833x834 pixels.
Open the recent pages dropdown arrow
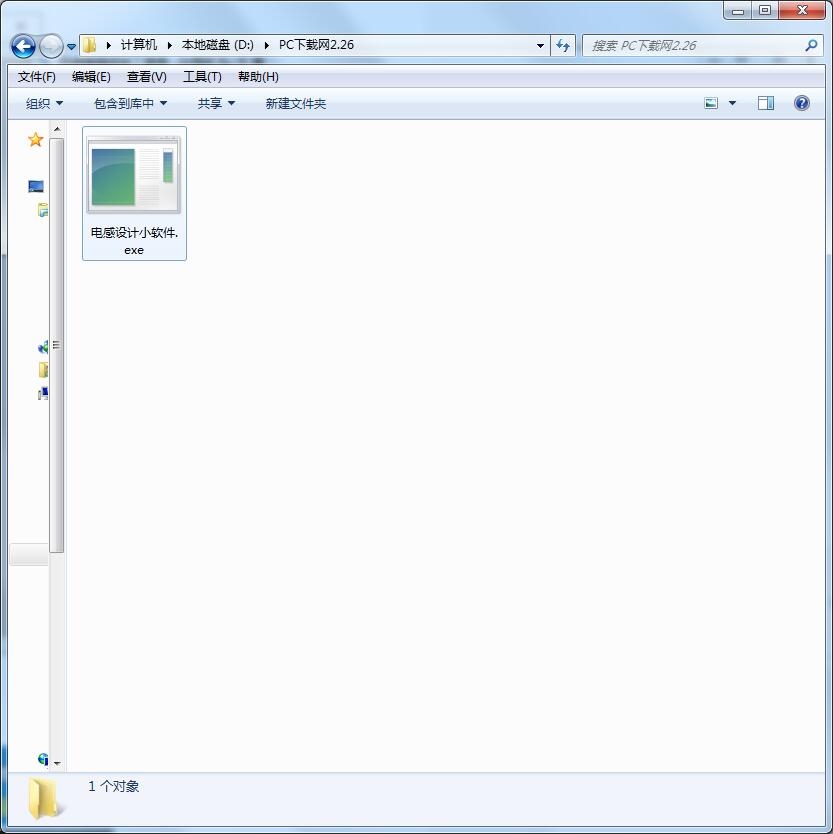[x=71, y=47]
